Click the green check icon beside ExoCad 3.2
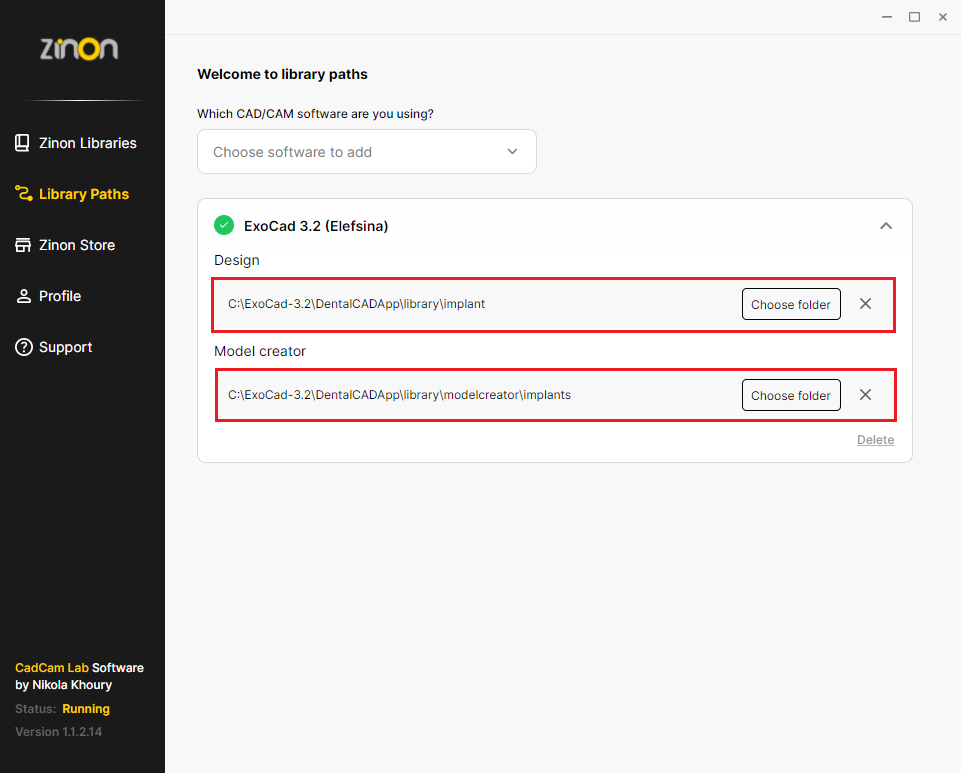 tap(224, 225)
